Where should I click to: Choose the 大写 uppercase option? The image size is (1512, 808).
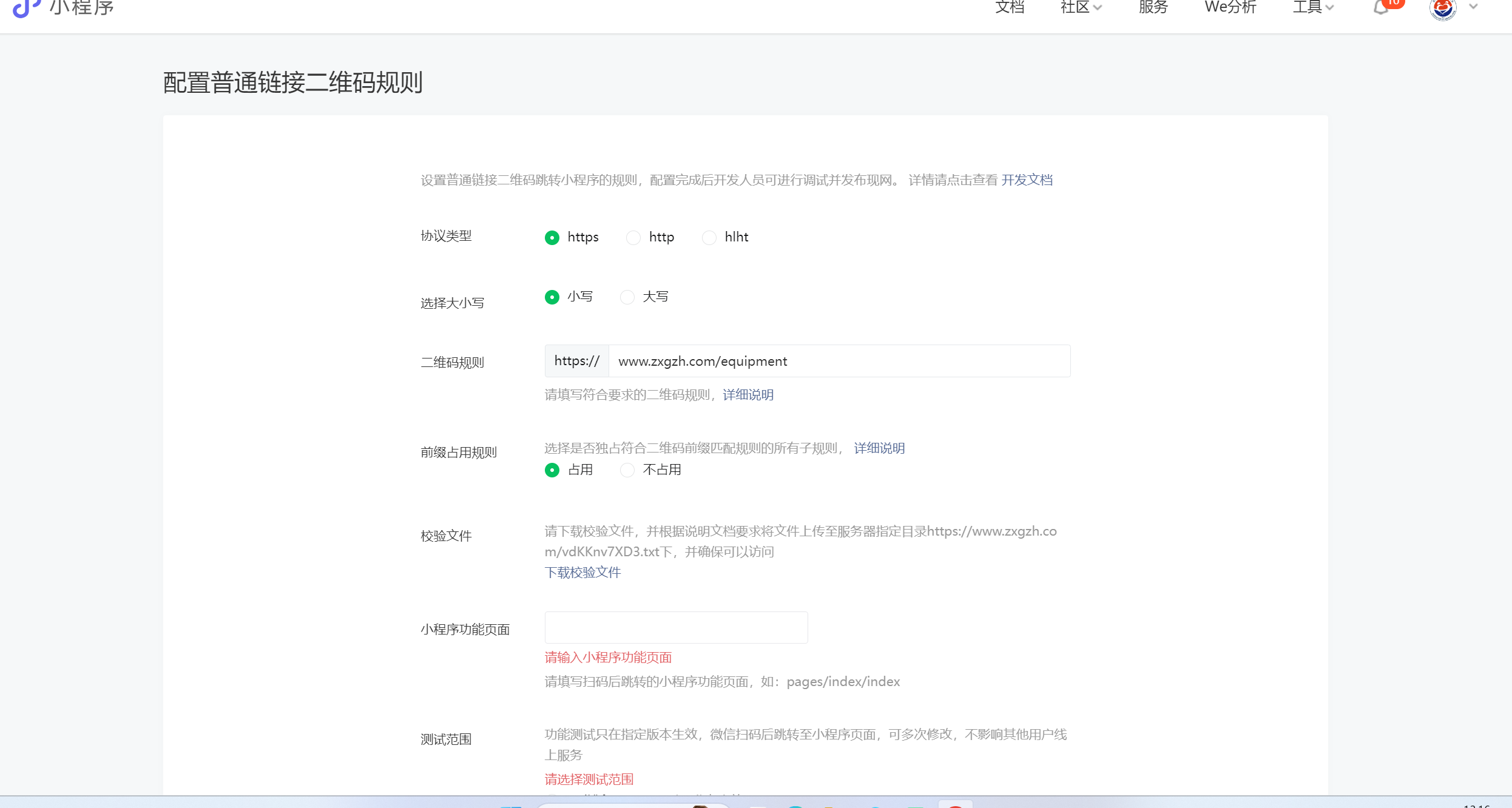627,297
